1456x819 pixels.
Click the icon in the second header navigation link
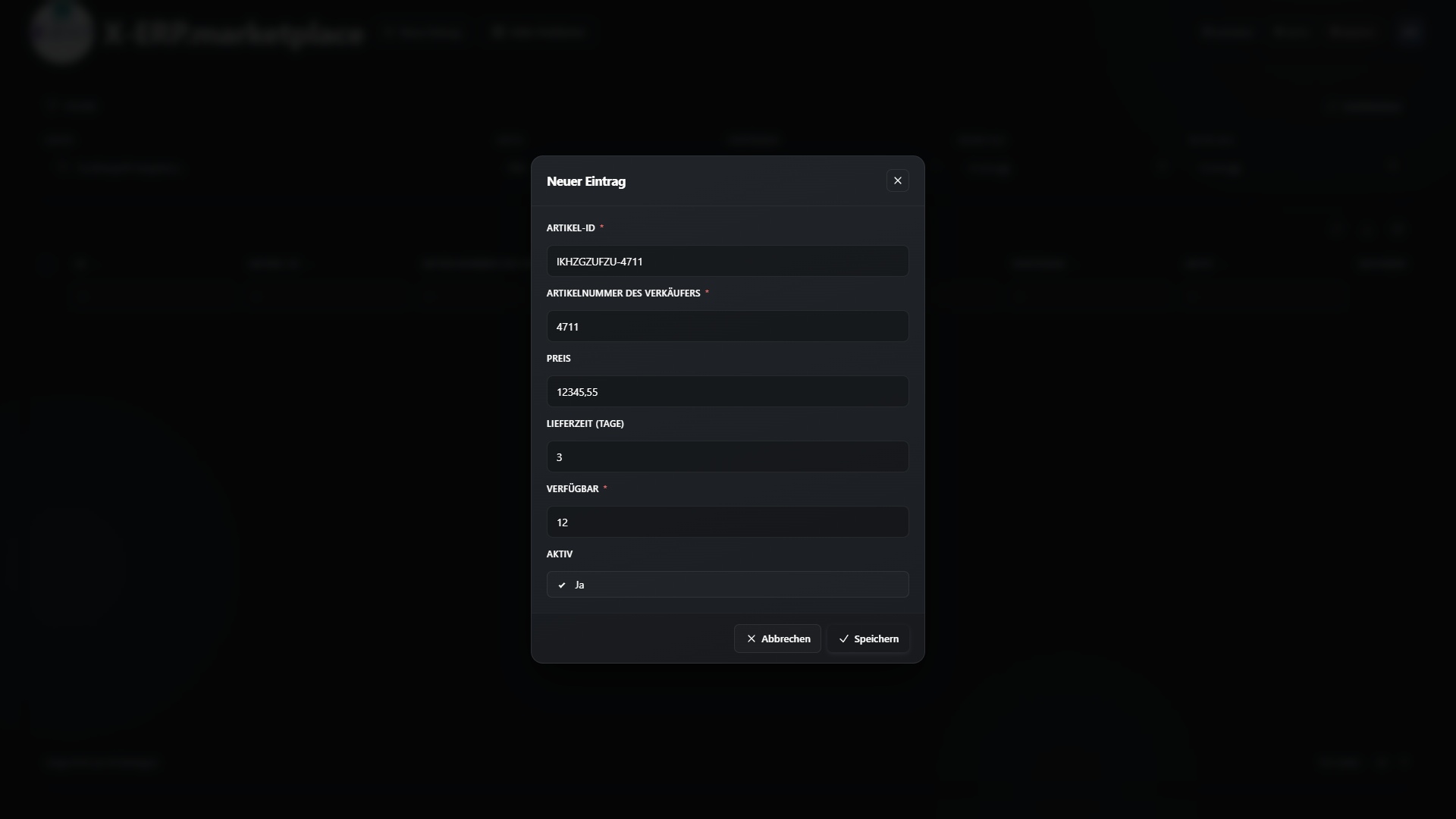[500, 32]
